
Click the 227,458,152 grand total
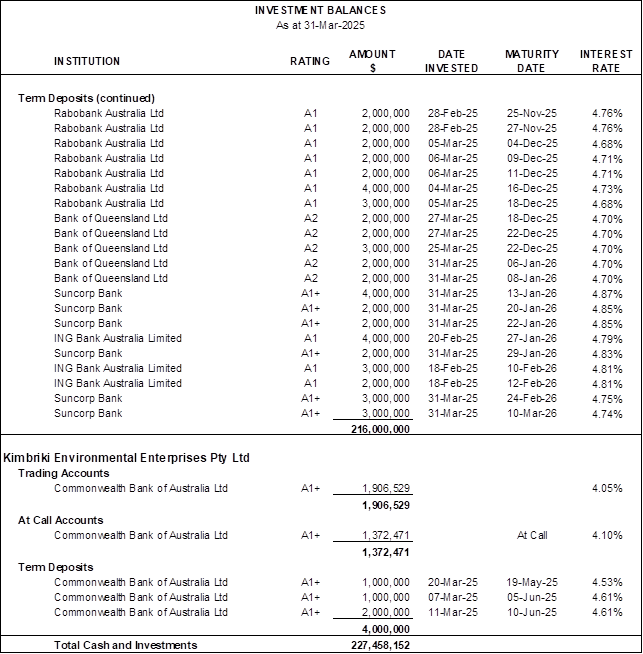click(380, 646)
